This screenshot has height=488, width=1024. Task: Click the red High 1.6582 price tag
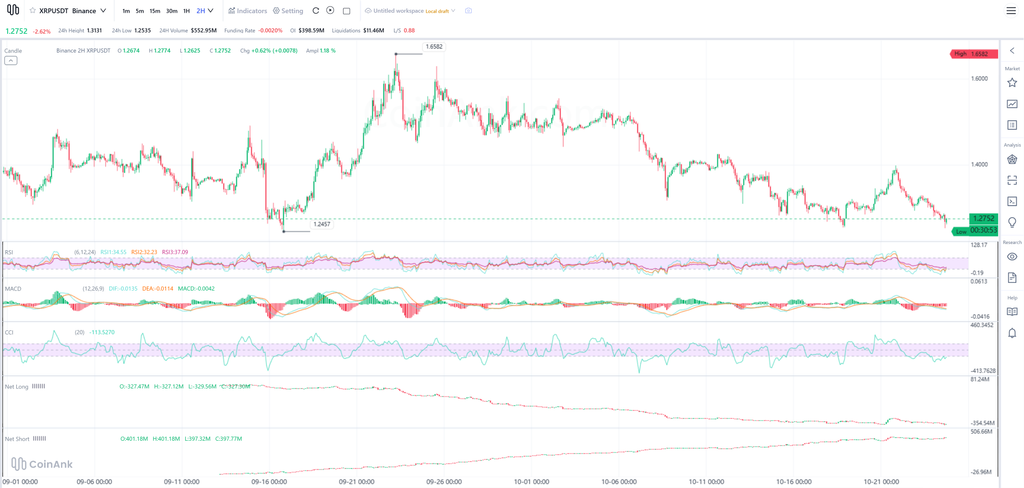(974, 54)
